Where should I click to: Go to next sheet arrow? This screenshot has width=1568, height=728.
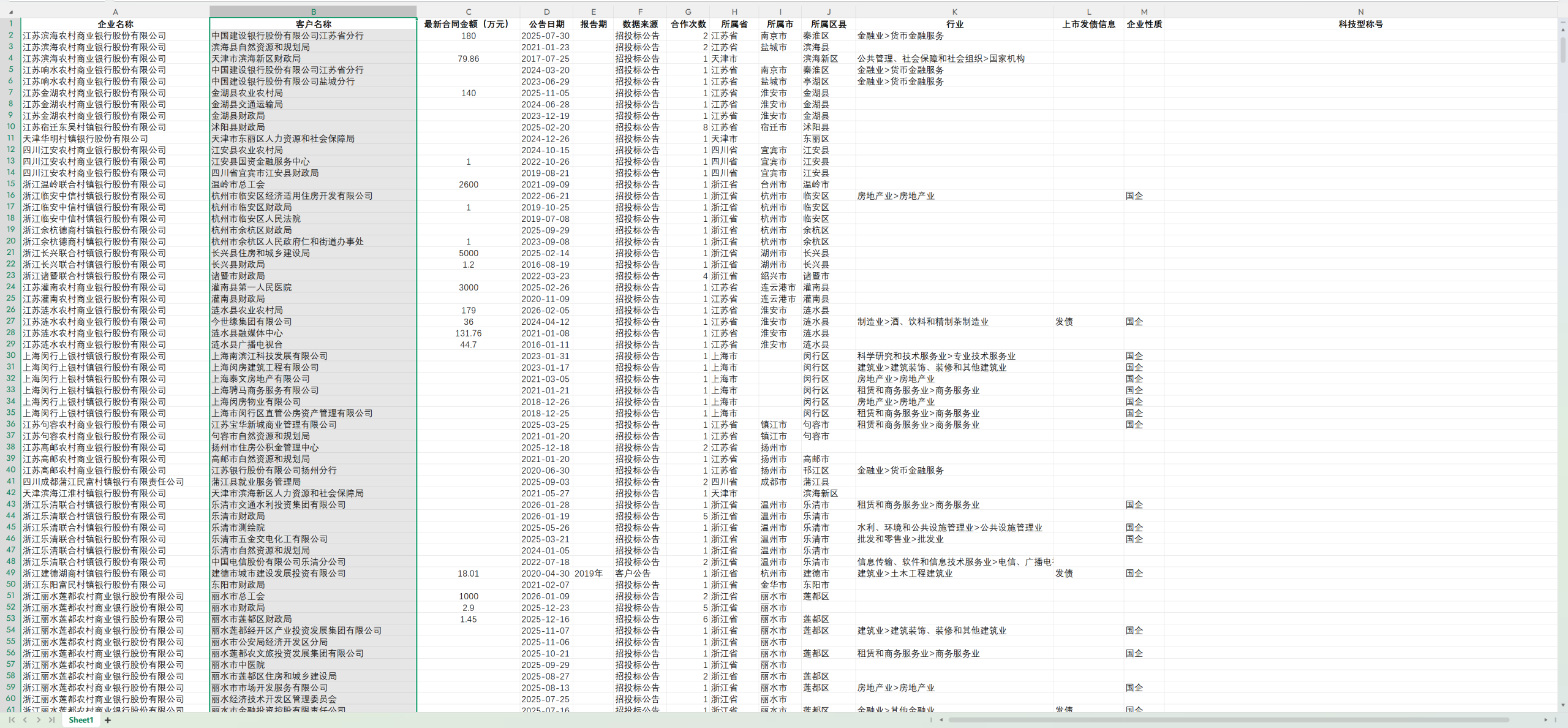tap(39, 720)
